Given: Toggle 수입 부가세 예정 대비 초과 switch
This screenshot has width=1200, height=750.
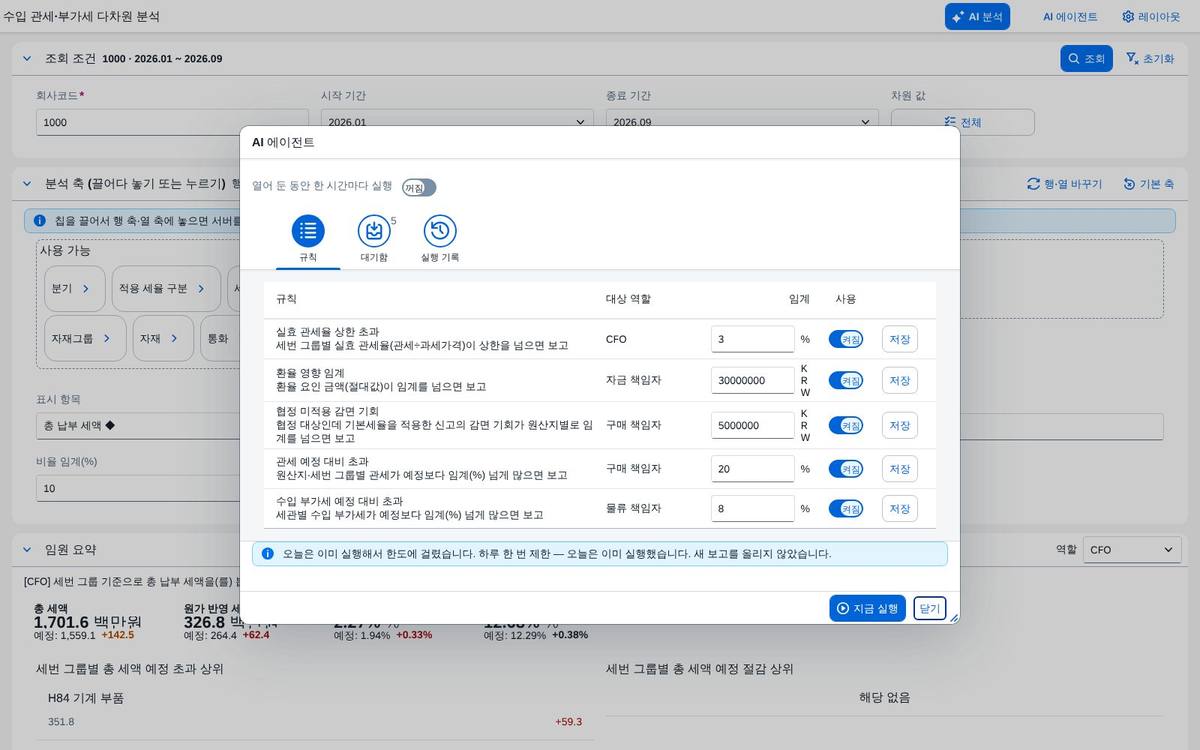Looking at the screenshot, I should tap(846, 508).
